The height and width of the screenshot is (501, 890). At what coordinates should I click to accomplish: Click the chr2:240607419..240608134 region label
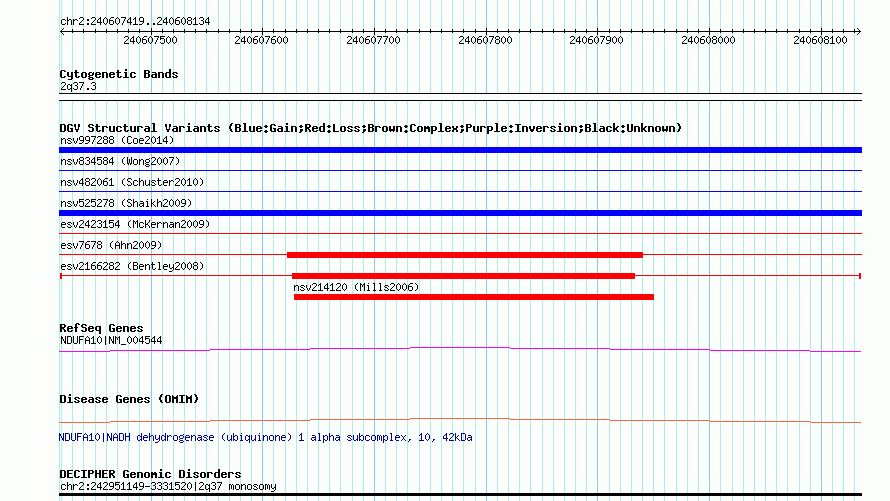135,21
